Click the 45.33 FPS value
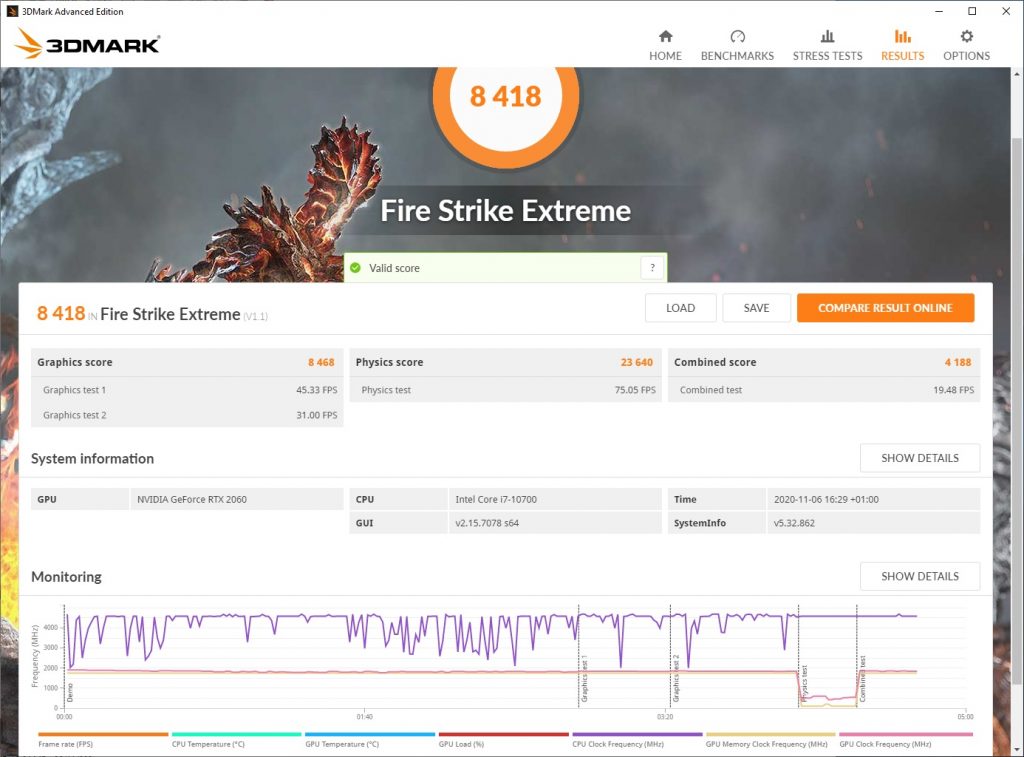This screenshot has height=757, width=1024. point(317,390)
